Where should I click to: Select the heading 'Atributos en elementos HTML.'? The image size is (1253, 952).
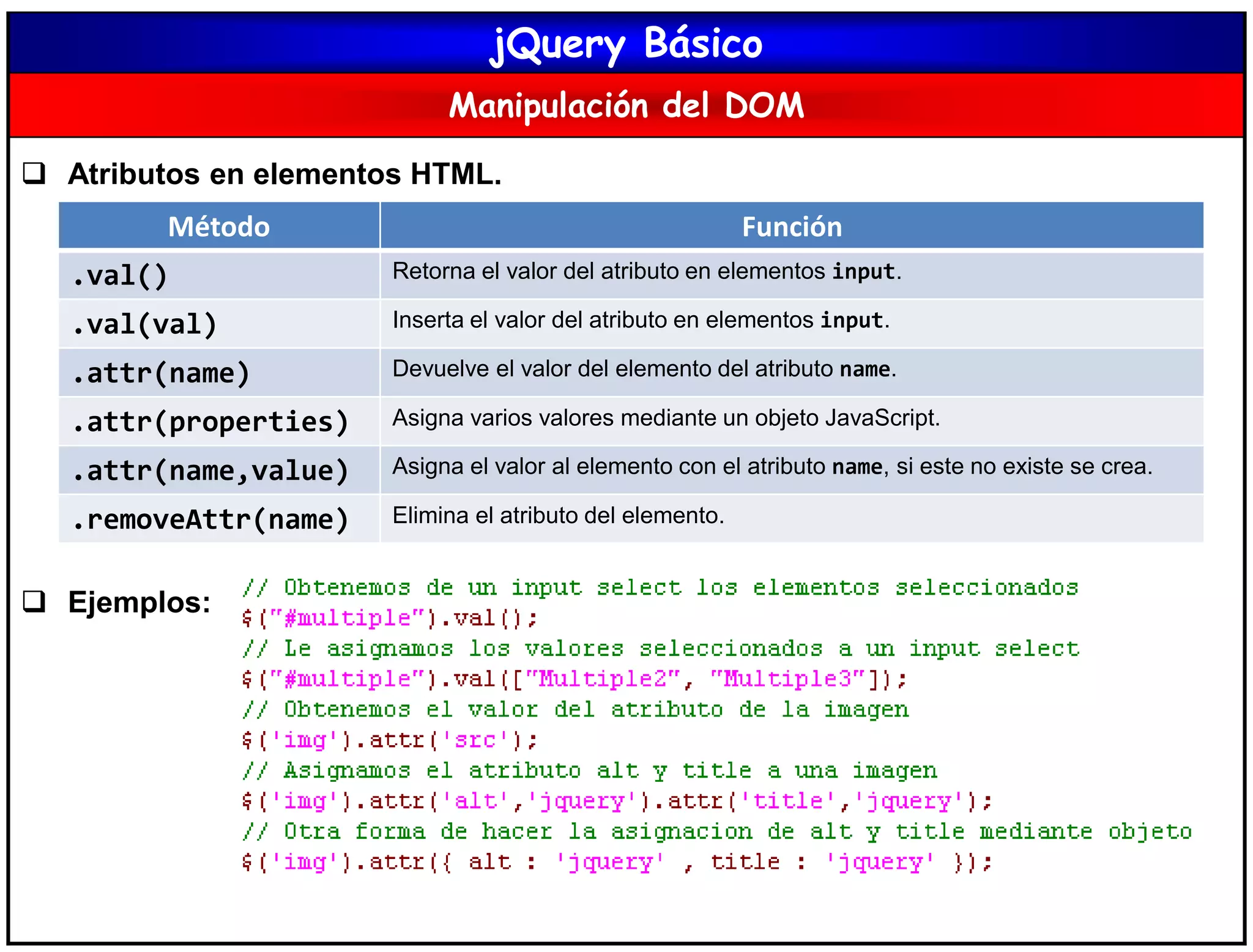(x=284, y=174)
